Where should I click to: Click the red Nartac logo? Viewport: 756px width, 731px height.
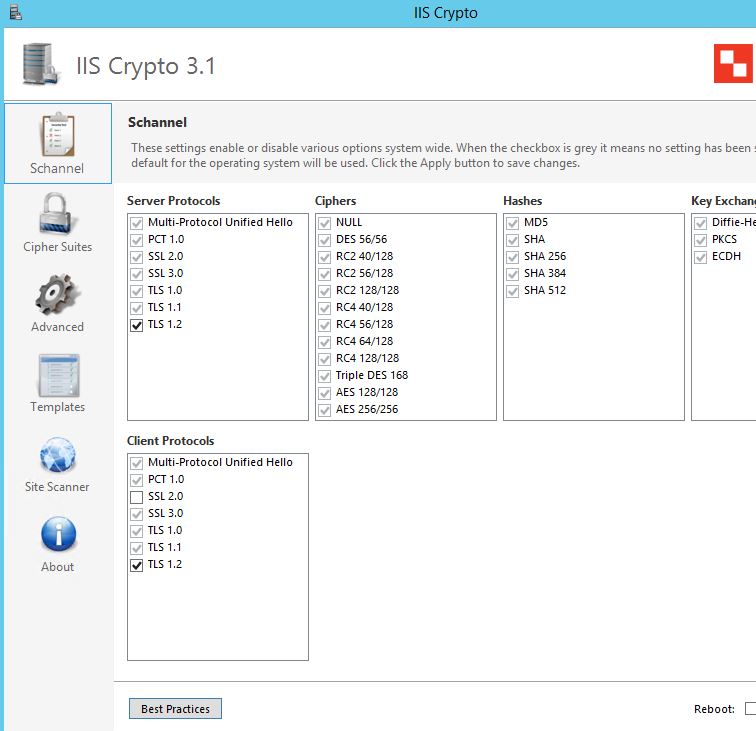[733, 64]
